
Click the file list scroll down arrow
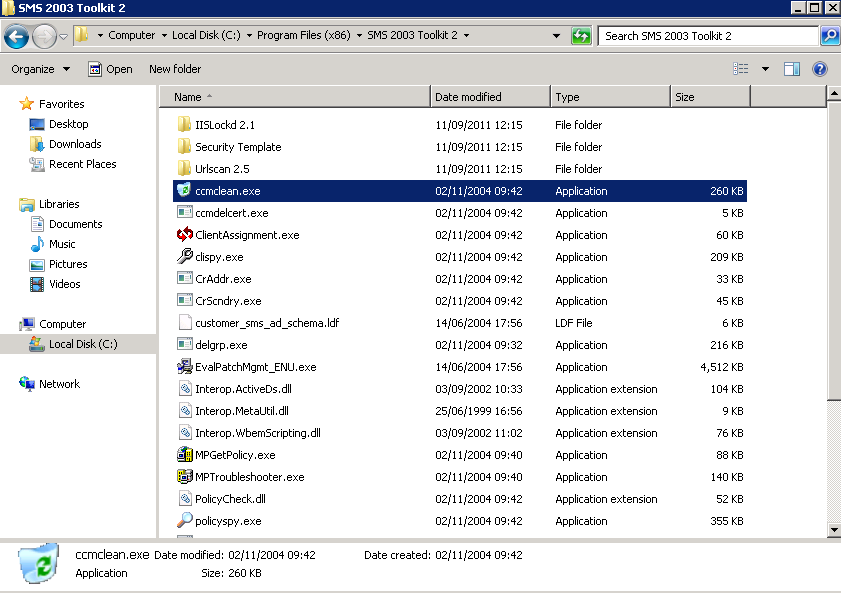[834, 530]
